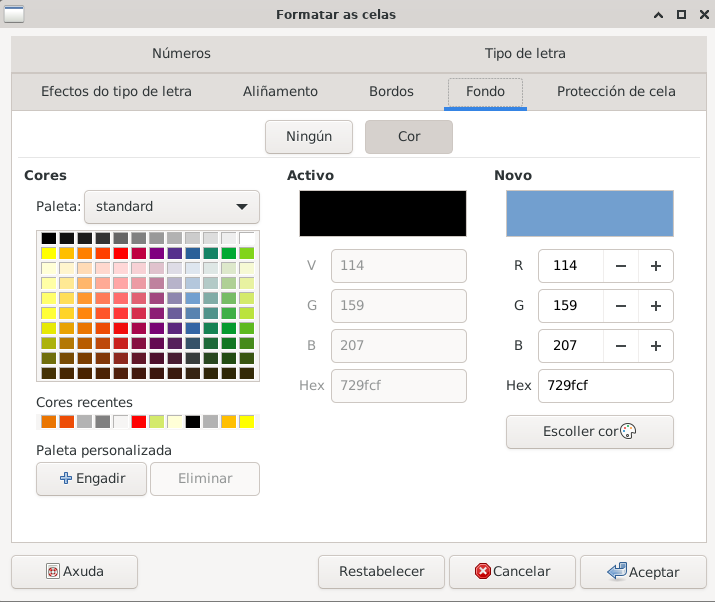
Task: Edit the Novo Hex field 729fcf
Action: [x=606, y=386]
